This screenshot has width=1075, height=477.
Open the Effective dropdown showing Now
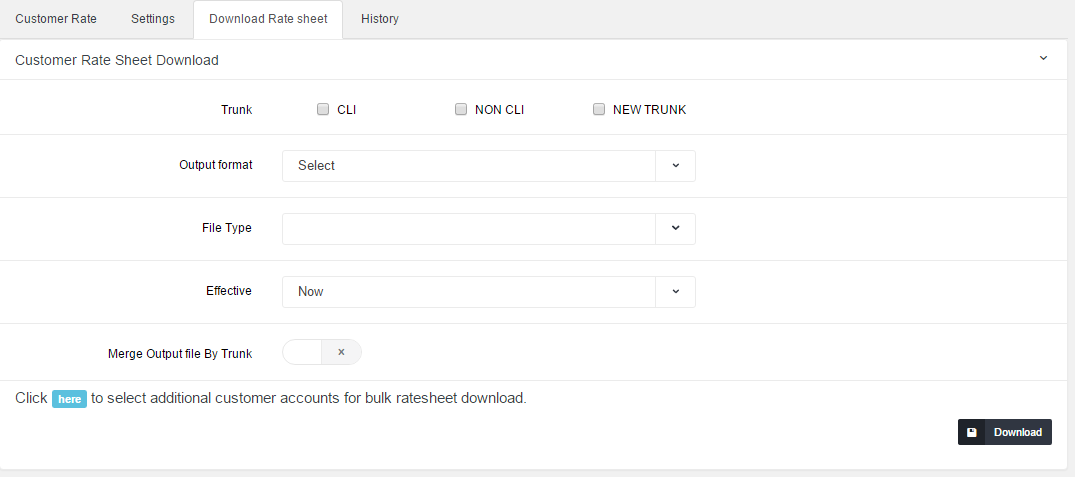pos(468,292)
